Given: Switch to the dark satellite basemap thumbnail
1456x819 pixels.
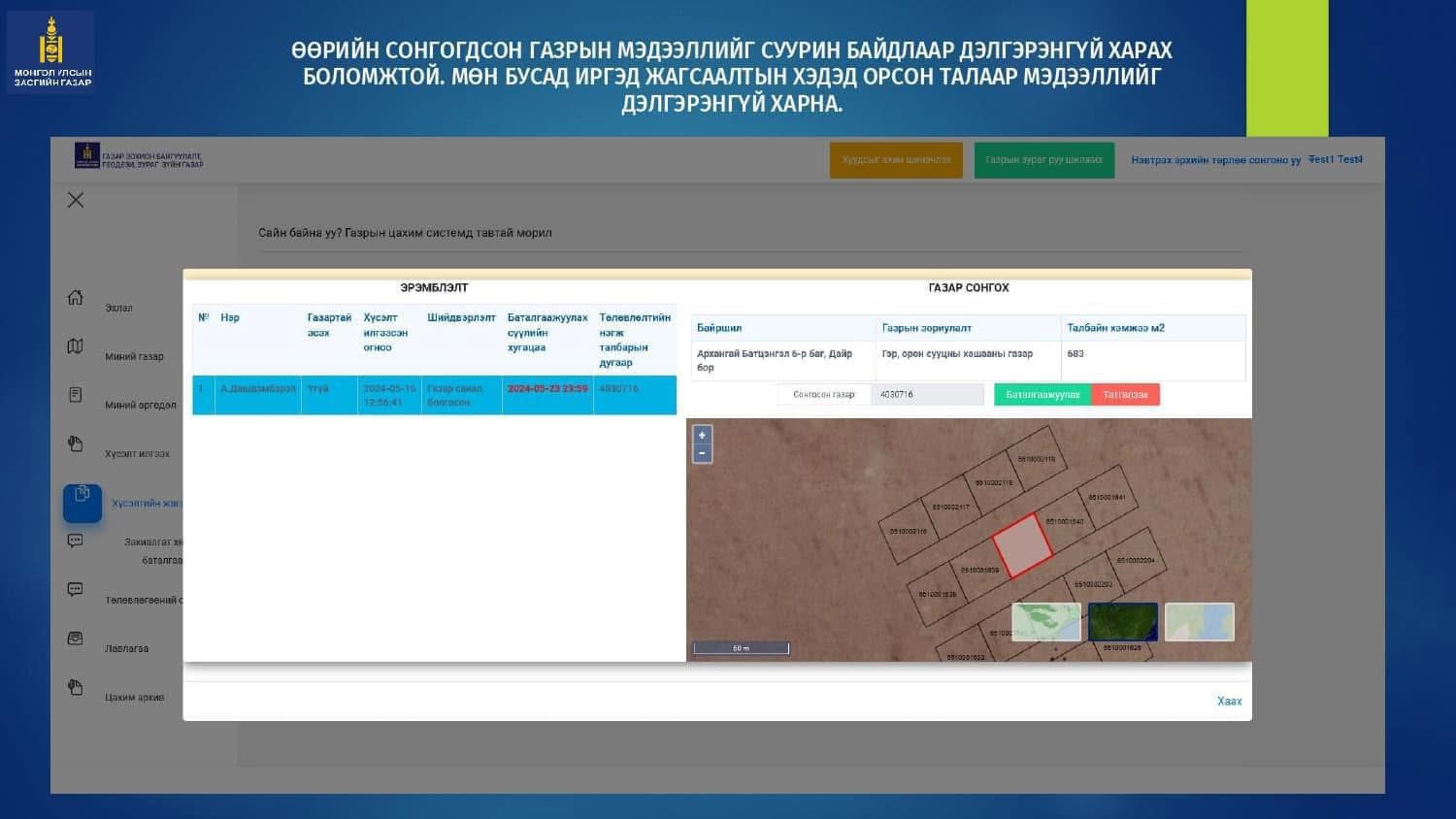Looking at the screenshot, I should (x=1122, y=622).
